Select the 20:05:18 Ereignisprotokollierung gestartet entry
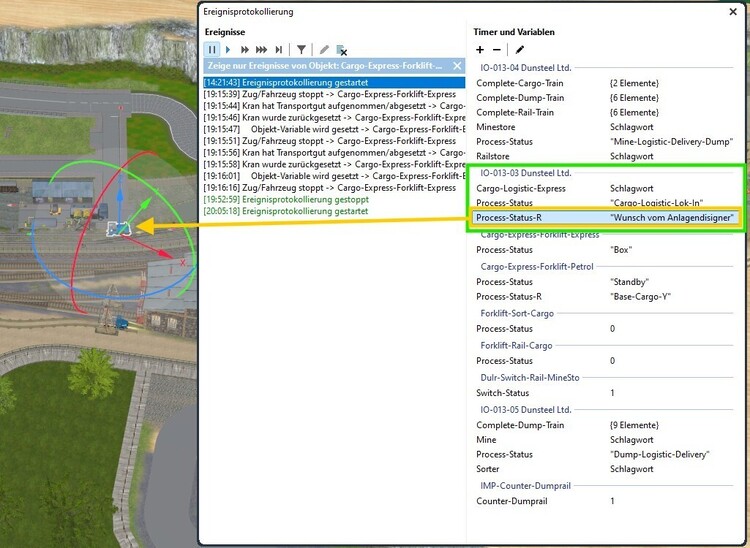Viewport: 750px width, 548px height. click(x=334, y=211)
